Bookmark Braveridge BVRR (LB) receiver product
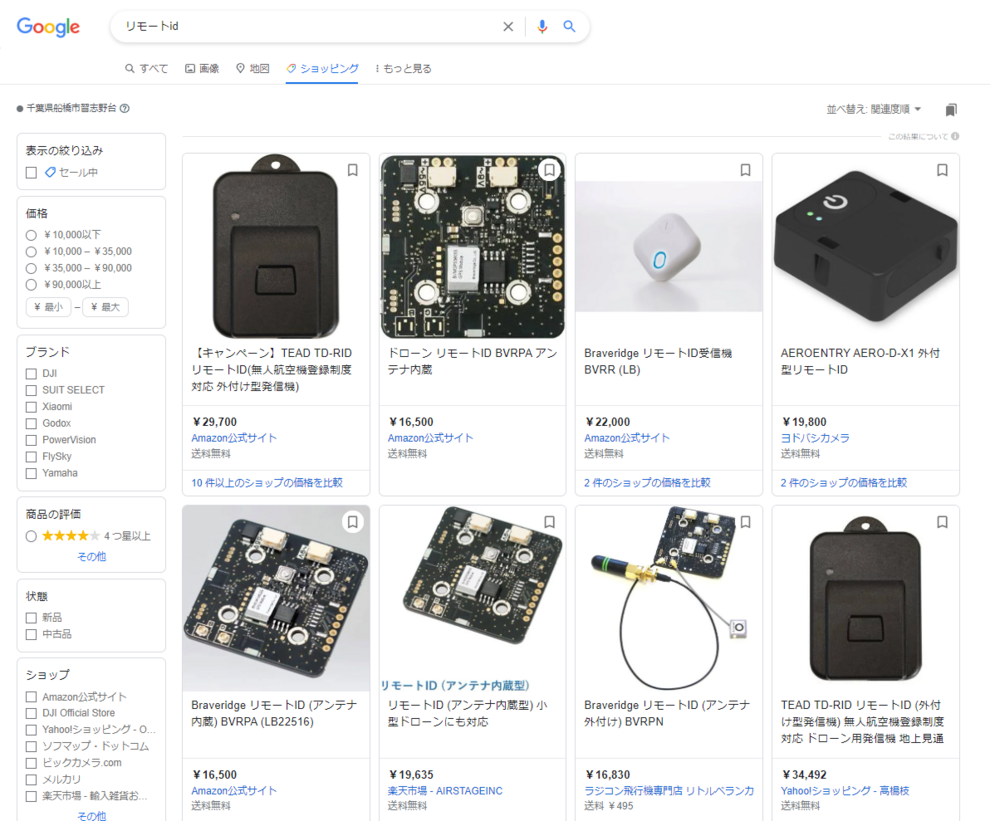990x821 pixels. tap(746, 170)
